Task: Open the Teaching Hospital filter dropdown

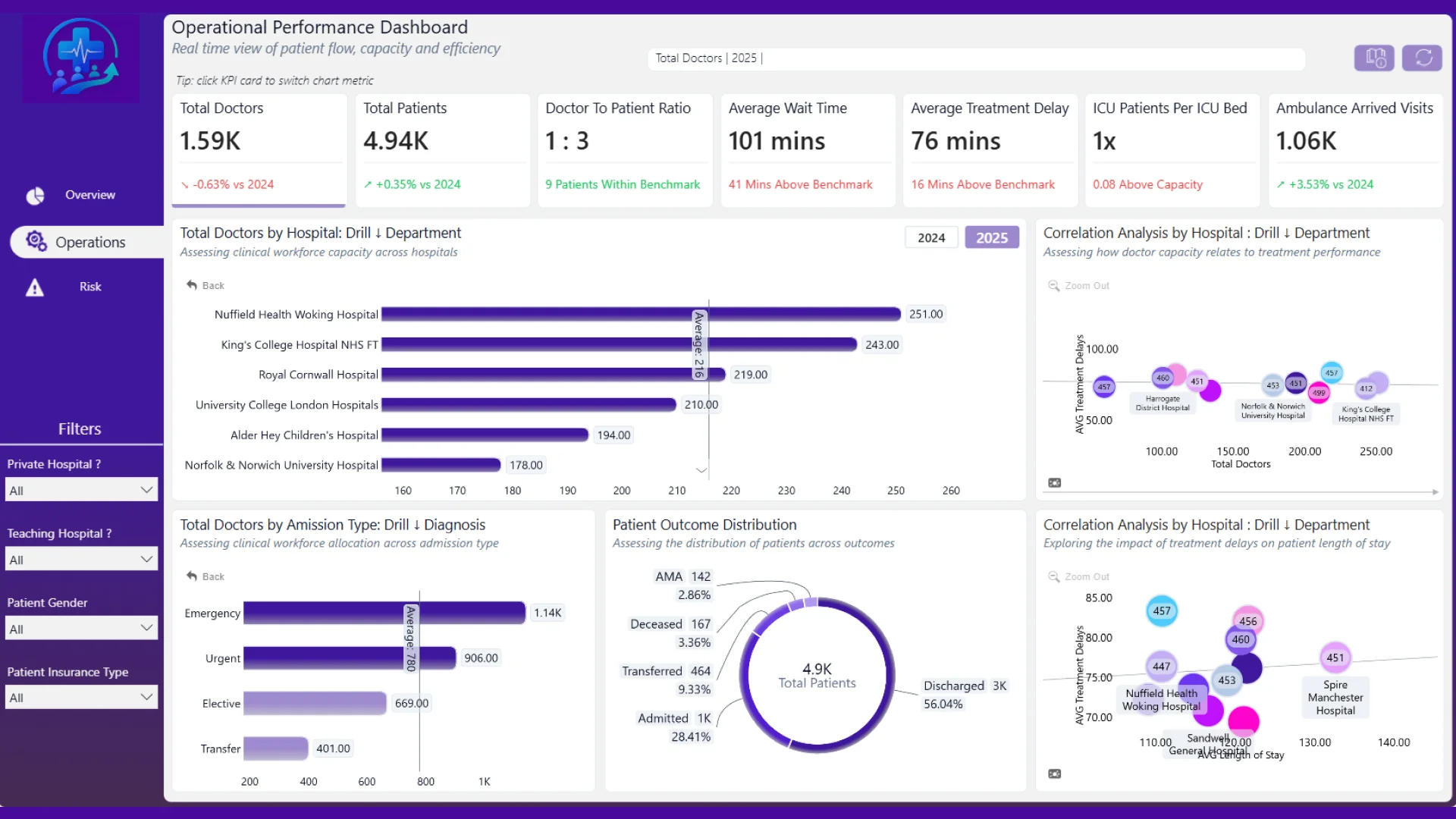Action: point(82,559)
